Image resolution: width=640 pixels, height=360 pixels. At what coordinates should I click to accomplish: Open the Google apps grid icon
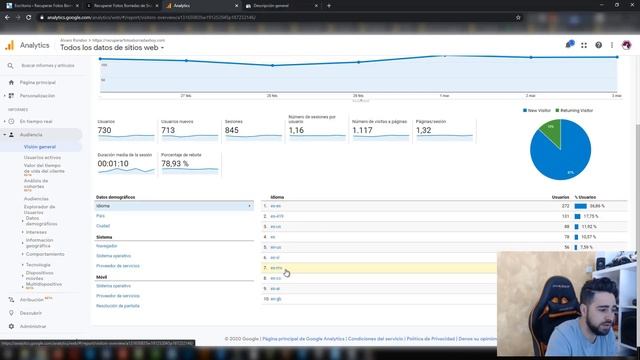(584, 45)
